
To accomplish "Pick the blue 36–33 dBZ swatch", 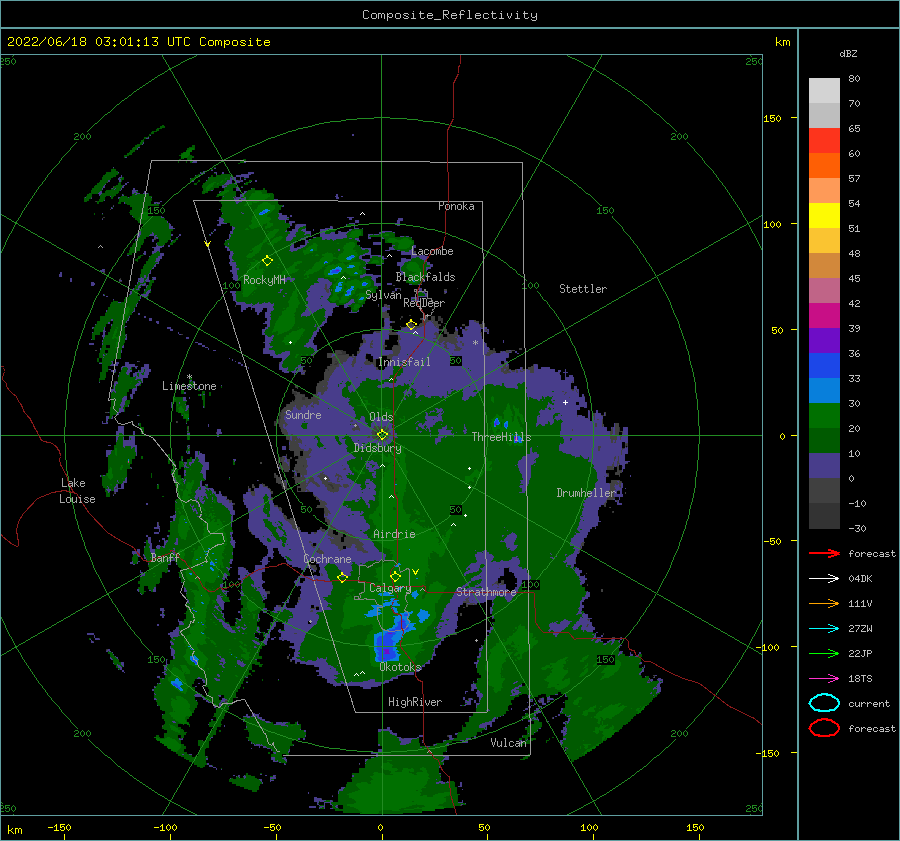I will (x=824, y=365).
